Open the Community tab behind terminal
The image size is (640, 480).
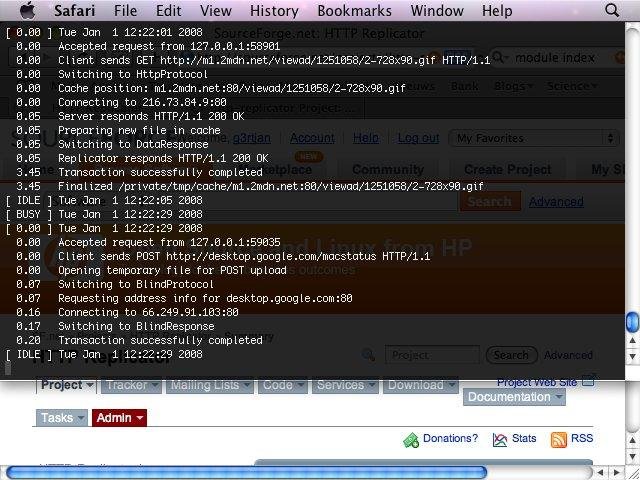[x=388, y=169]
